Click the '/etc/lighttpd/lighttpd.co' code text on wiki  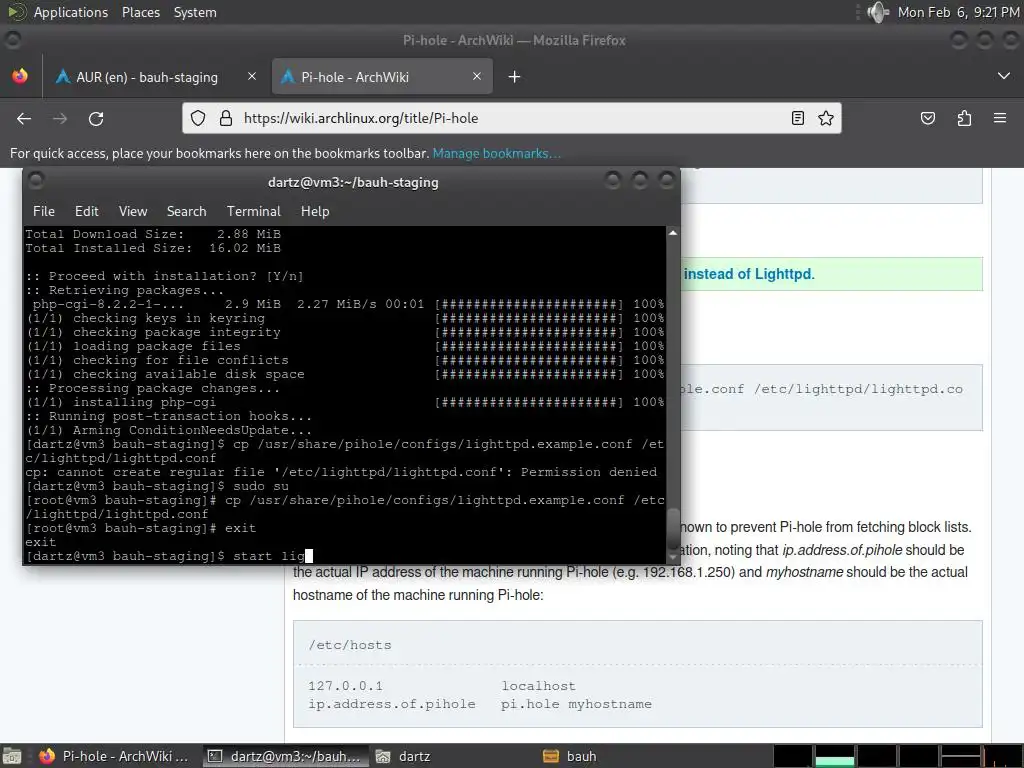pos(858,389)
